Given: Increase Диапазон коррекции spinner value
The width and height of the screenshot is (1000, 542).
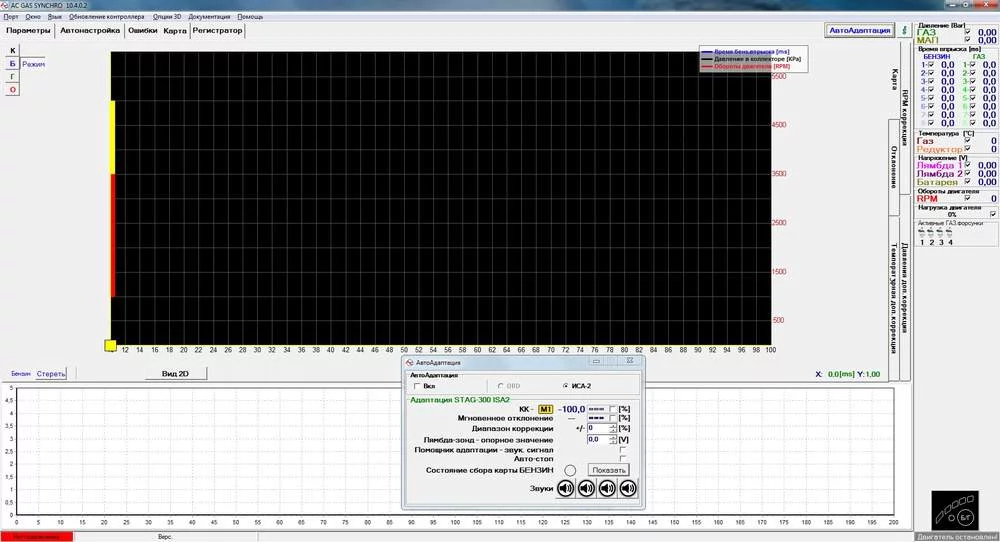Looking at the screenshot, I should [612, 425].
